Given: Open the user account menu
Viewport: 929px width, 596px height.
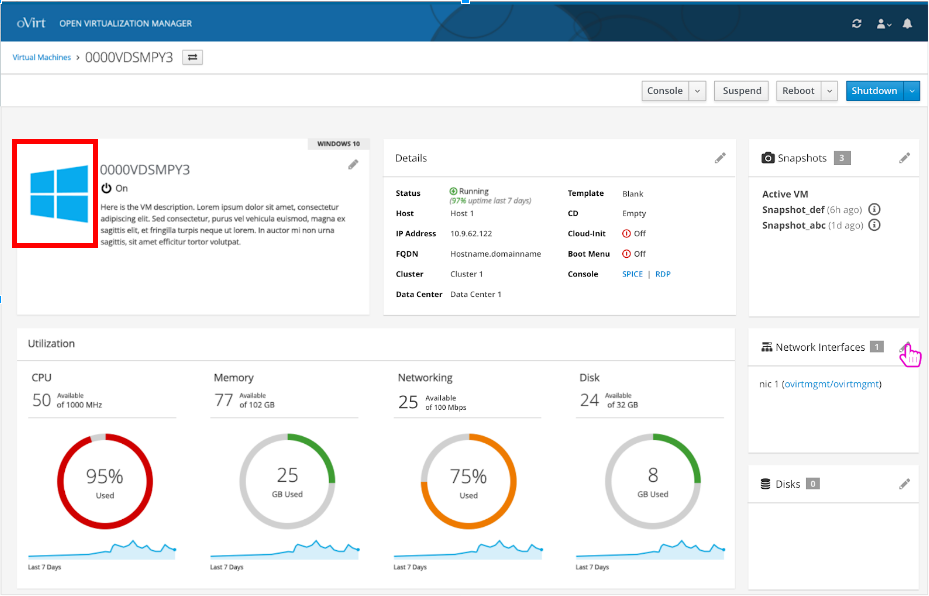Looking at the screenshot, I should coord(882,22).
